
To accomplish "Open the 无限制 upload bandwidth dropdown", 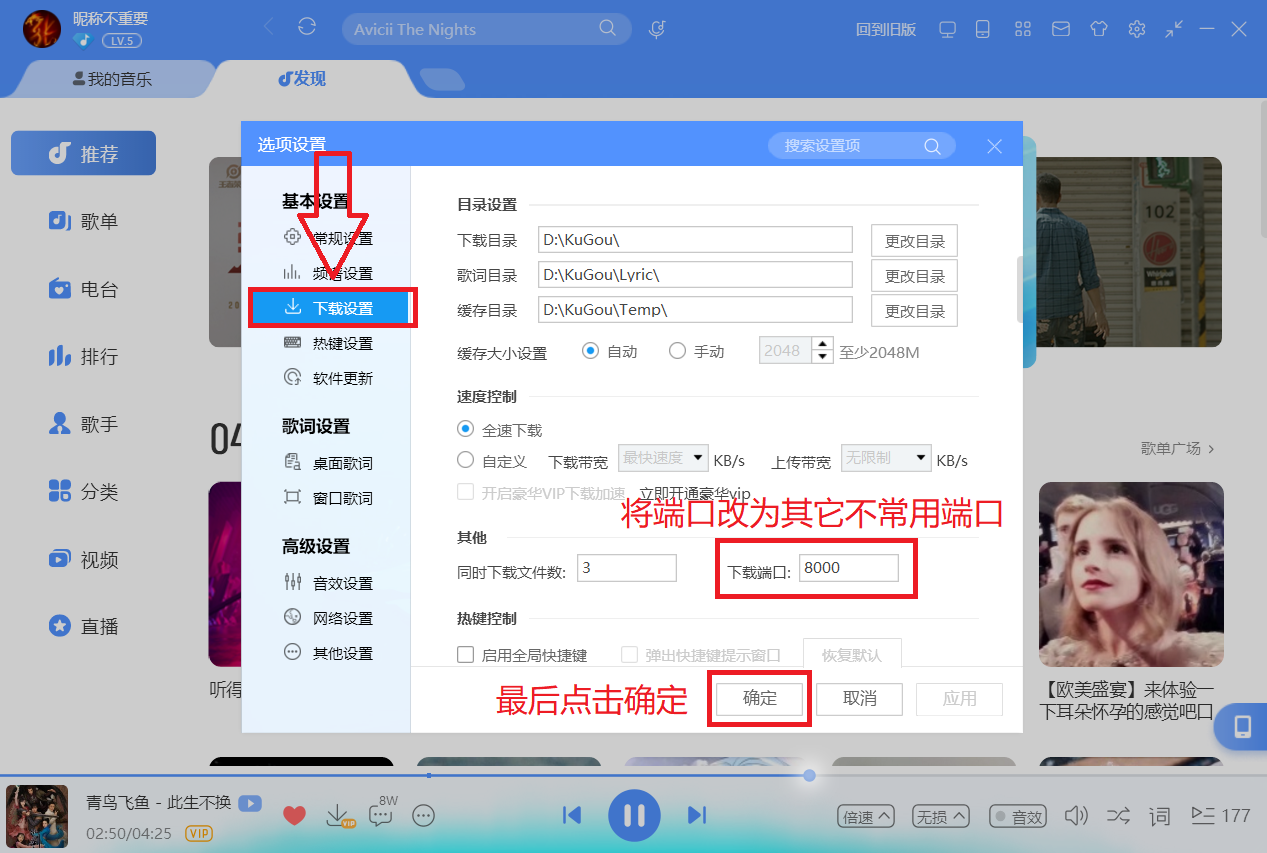I will [884, 458].
